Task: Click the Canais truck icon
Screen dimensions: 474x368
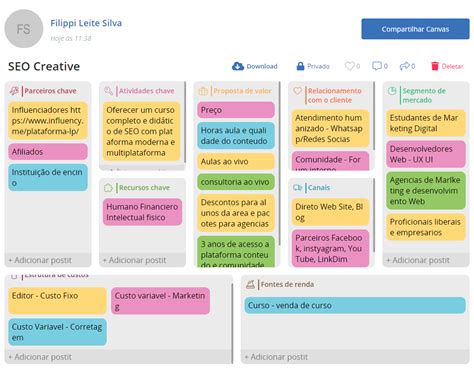Action: (x=298, y=188)
